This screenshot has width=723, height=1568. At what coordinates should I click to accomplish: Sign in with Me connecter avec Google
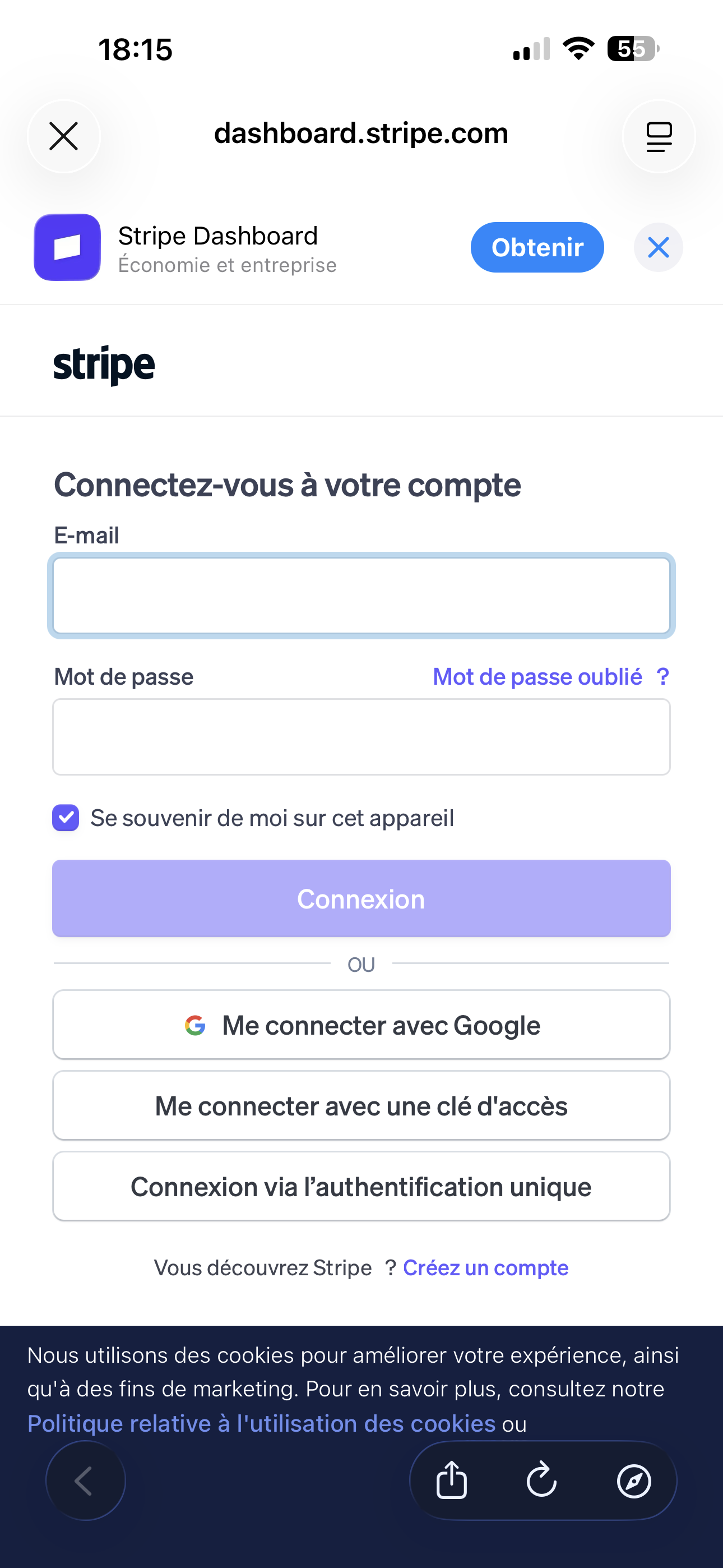[361, 1025]
